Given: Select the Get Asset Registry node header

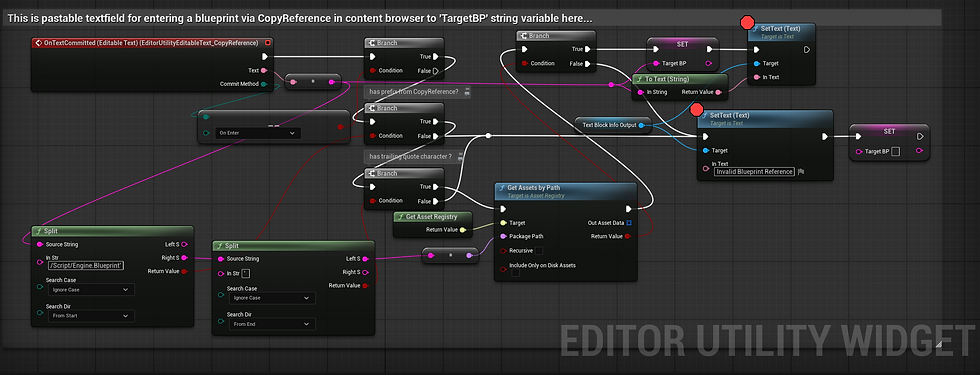Looking at the screenshot, I should (x=432, y=217).
